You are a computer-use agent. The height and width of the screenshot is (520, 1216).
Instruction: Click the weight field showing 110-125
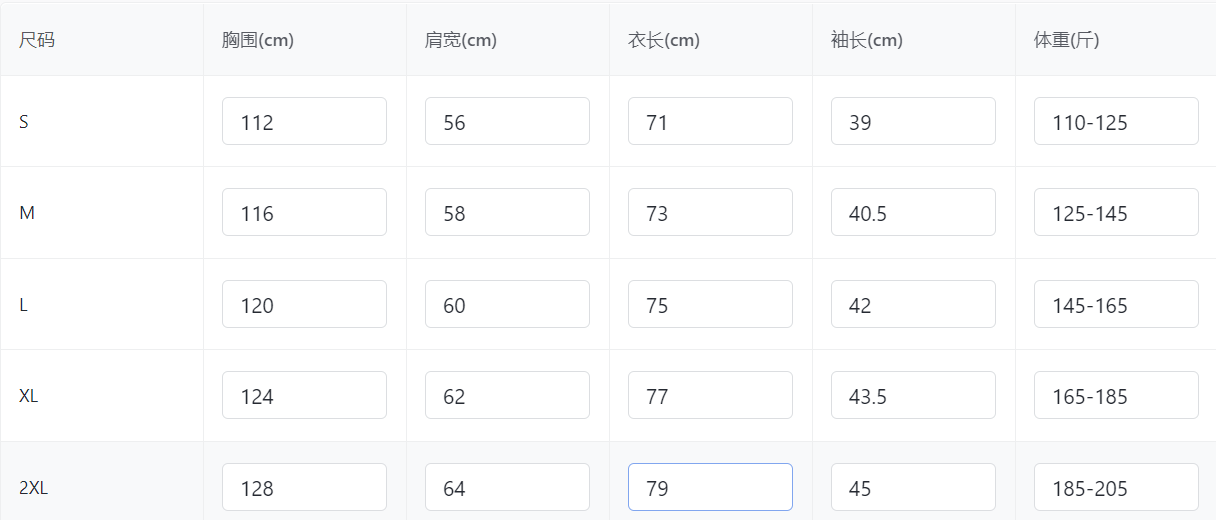point(1116,121)
